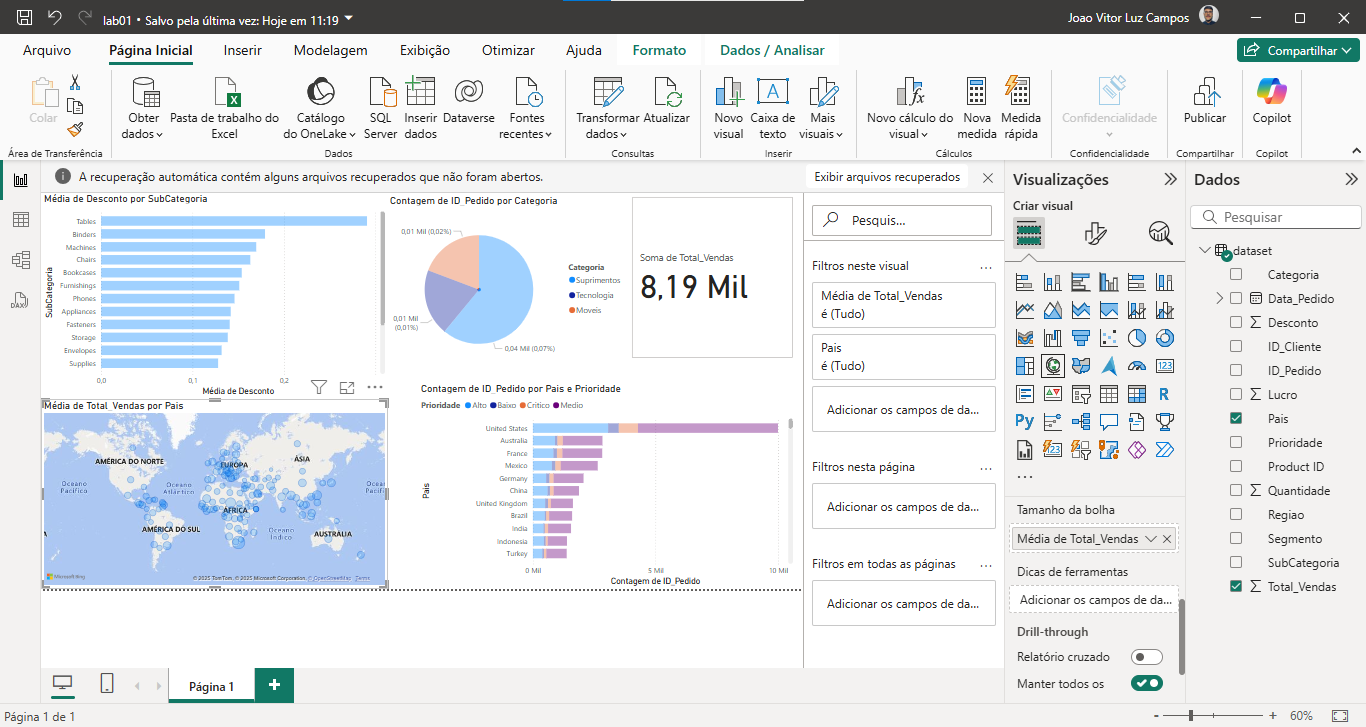Add a new page with plus button
This screenshot has height=727, width=1366.
coord(274,685)
